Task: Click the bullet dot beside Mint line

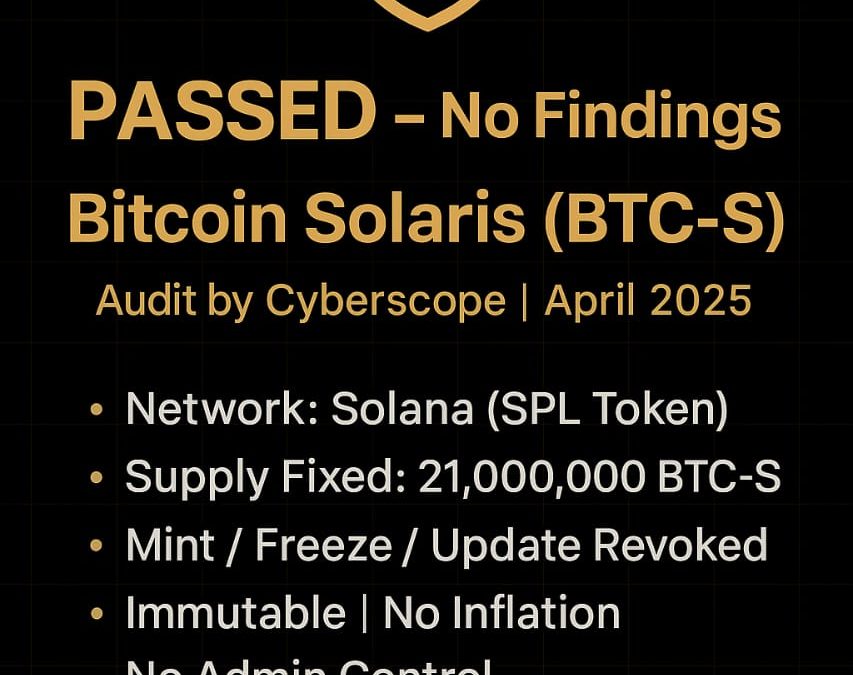Action: pos(96,546)
